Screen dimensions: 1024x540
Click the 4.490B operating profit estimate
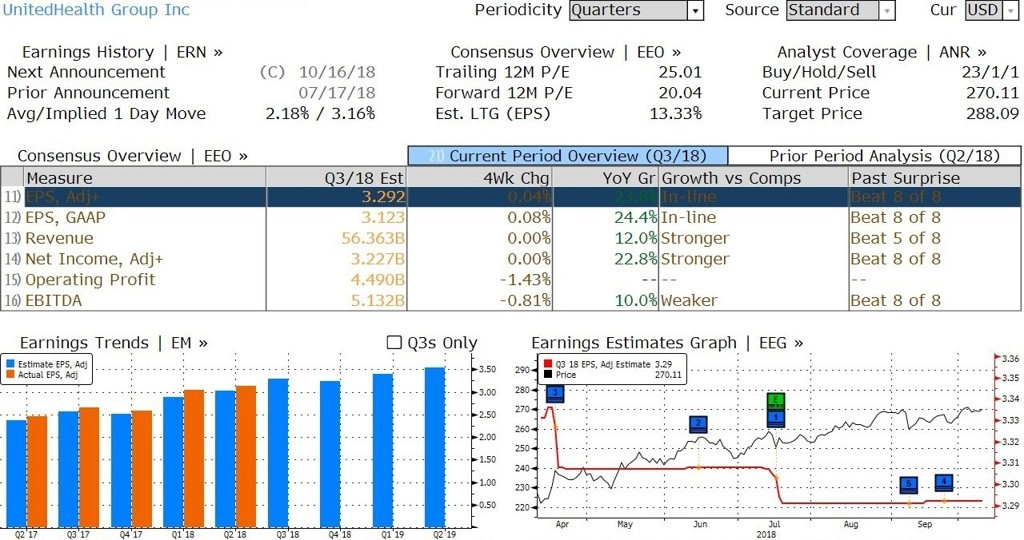(377, 280)
